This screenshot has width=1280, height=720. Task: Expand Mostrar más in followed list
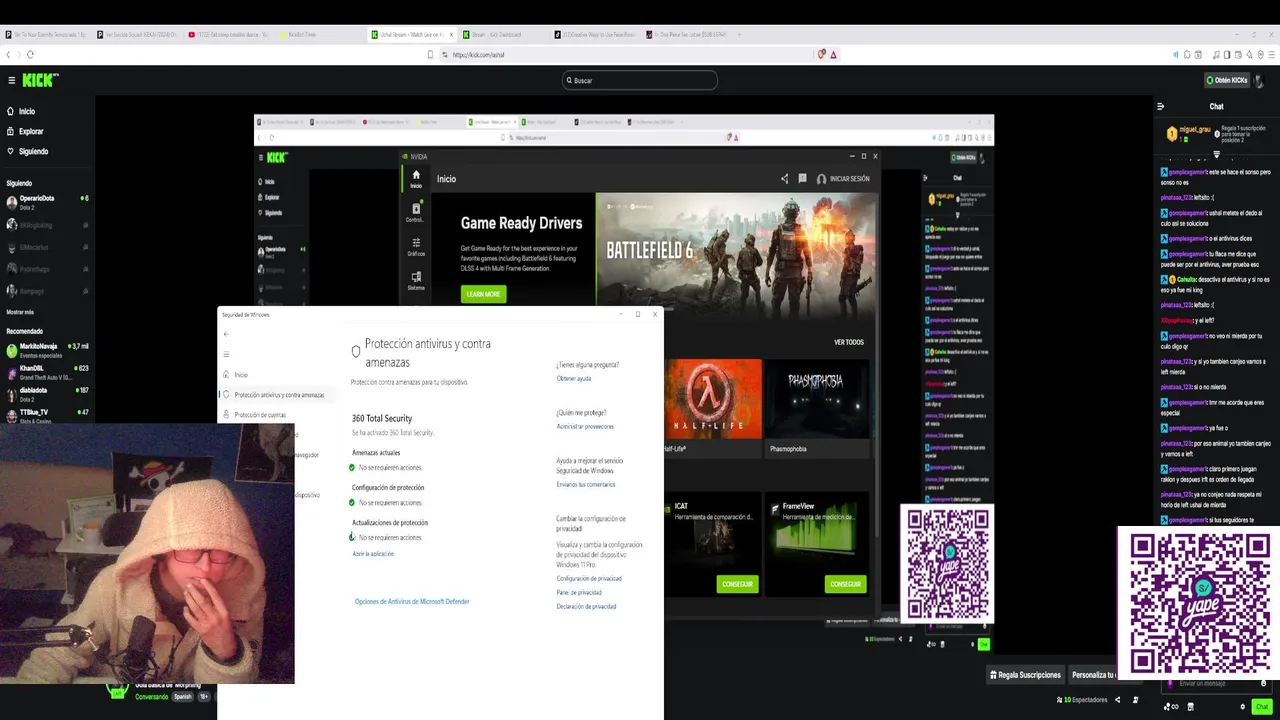pyautogui.click(x=20, y=312)
